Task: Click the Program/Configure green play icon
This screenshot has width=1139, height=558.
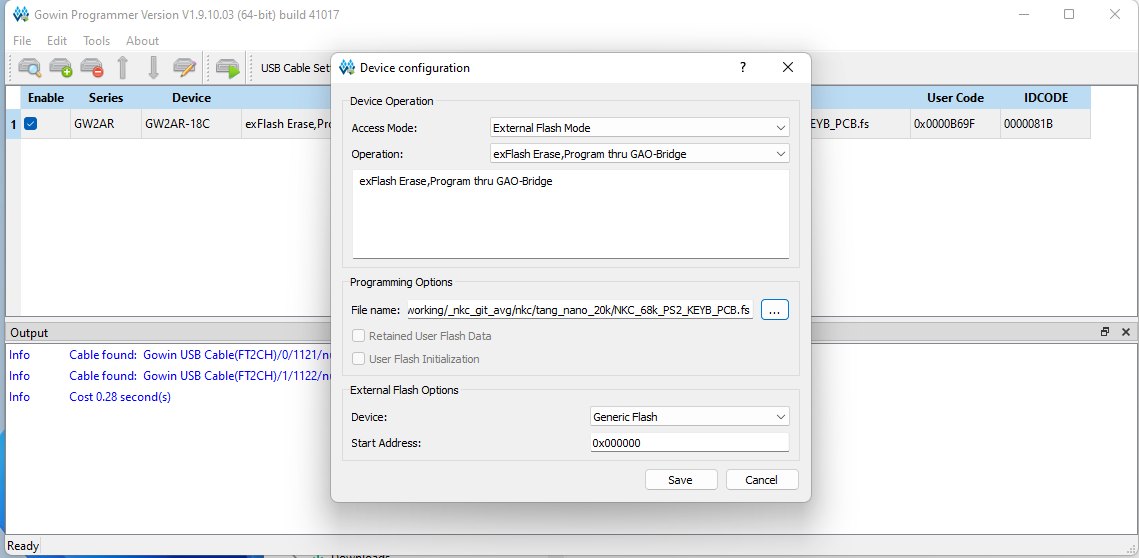Action: (227, 68)
